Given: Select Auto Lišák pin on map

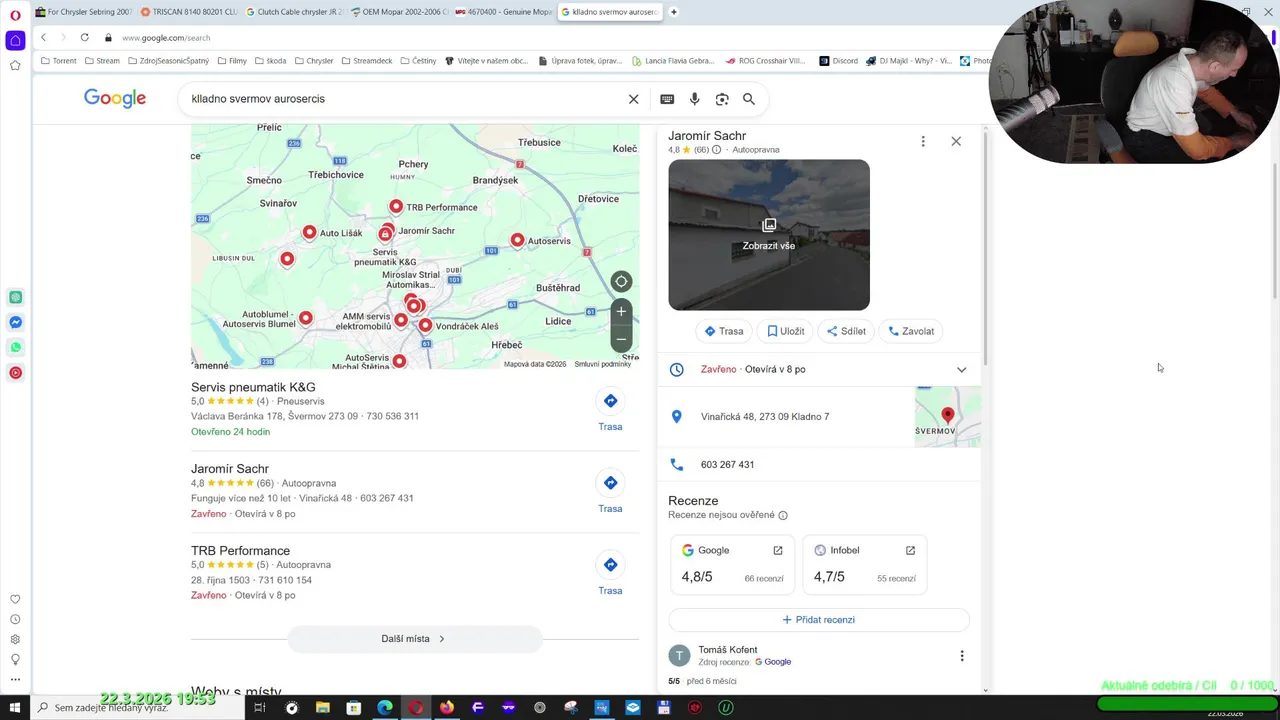Looking at the screenshot, I should [x=309, y=232].
